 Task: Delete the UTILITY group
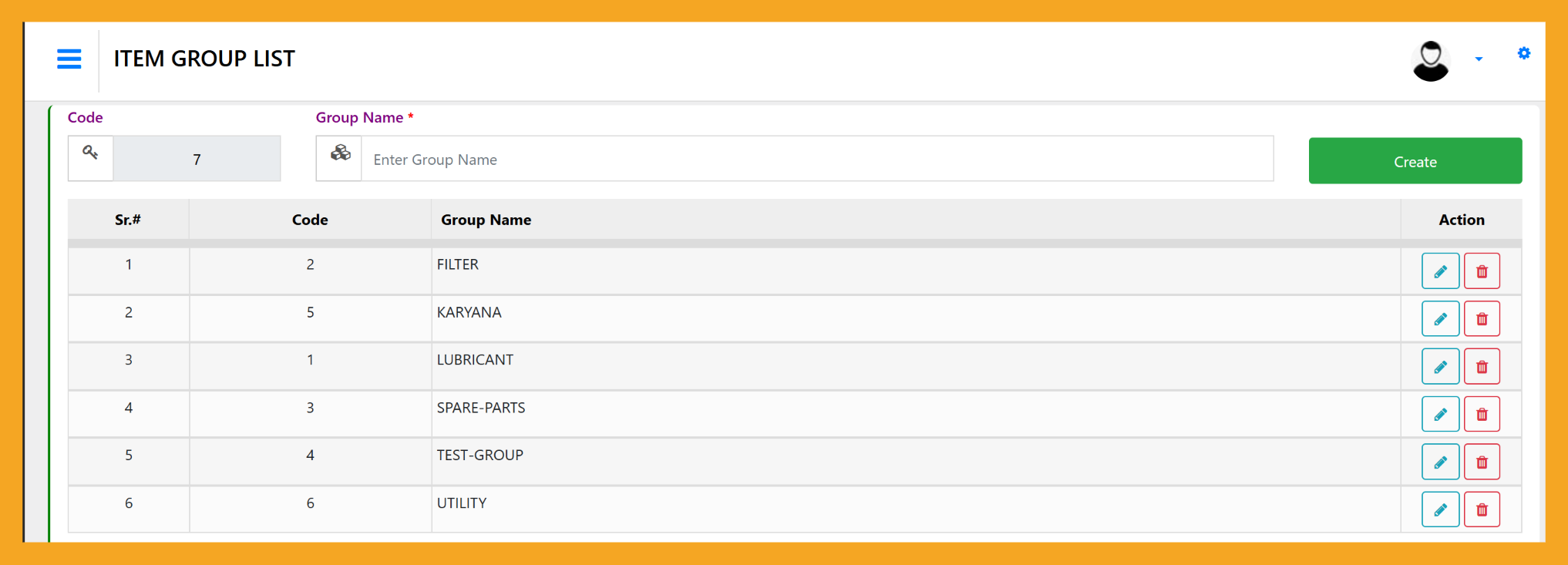(1482, 510)
